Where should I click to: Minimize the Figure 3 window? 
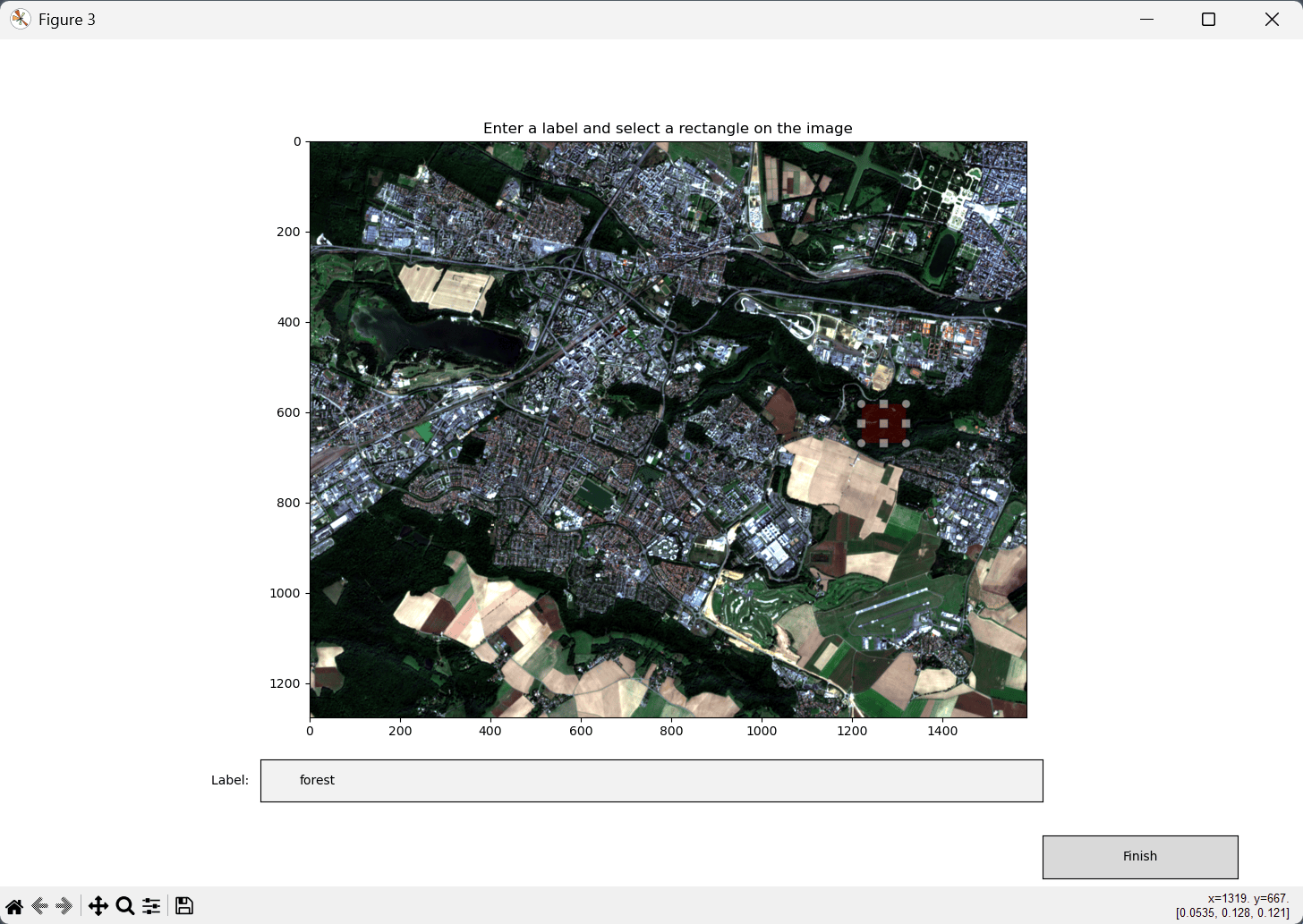(1146, 20)
